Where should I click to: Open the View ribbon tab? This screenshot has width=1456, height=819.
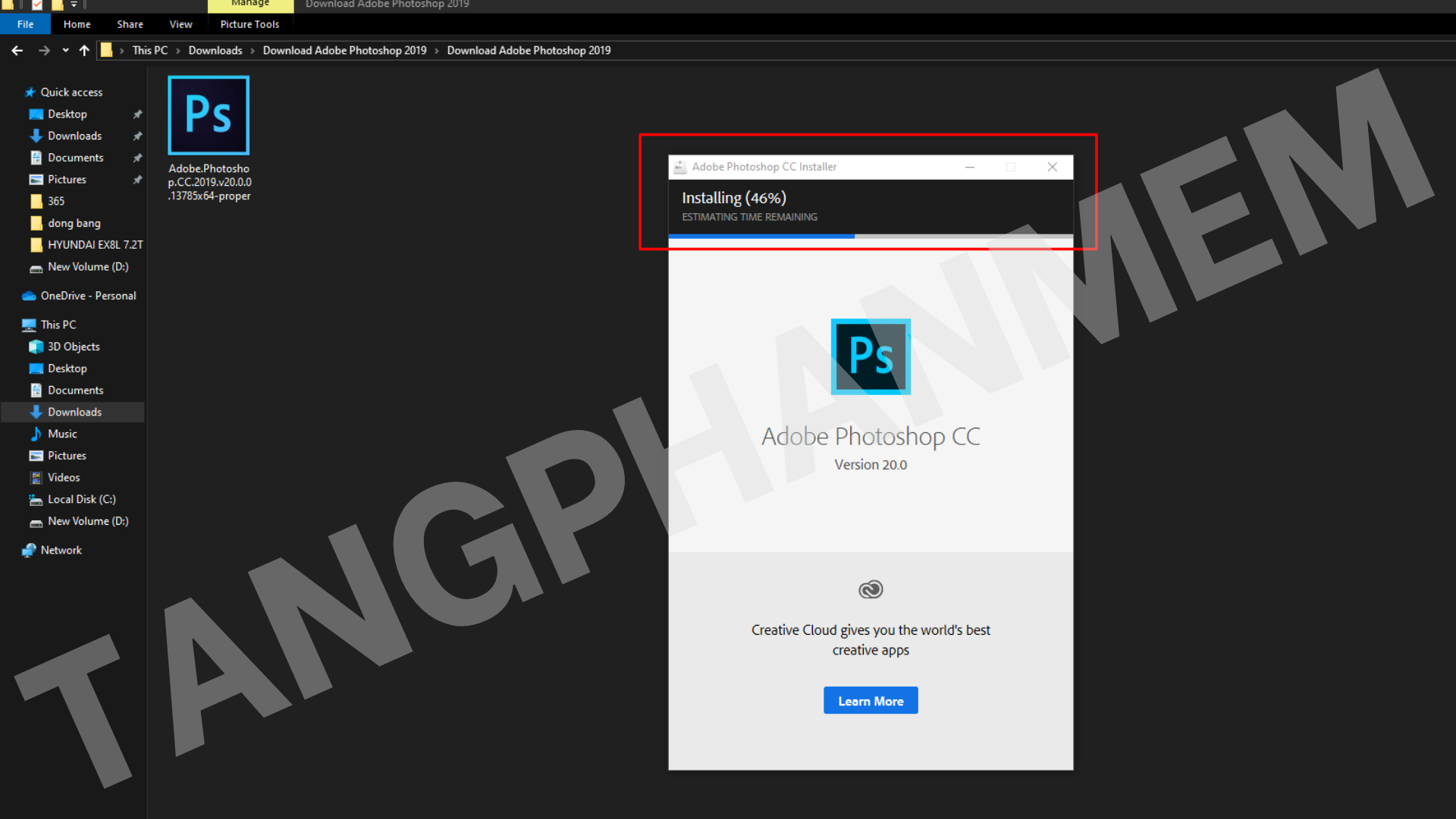(x=180, y=24)
